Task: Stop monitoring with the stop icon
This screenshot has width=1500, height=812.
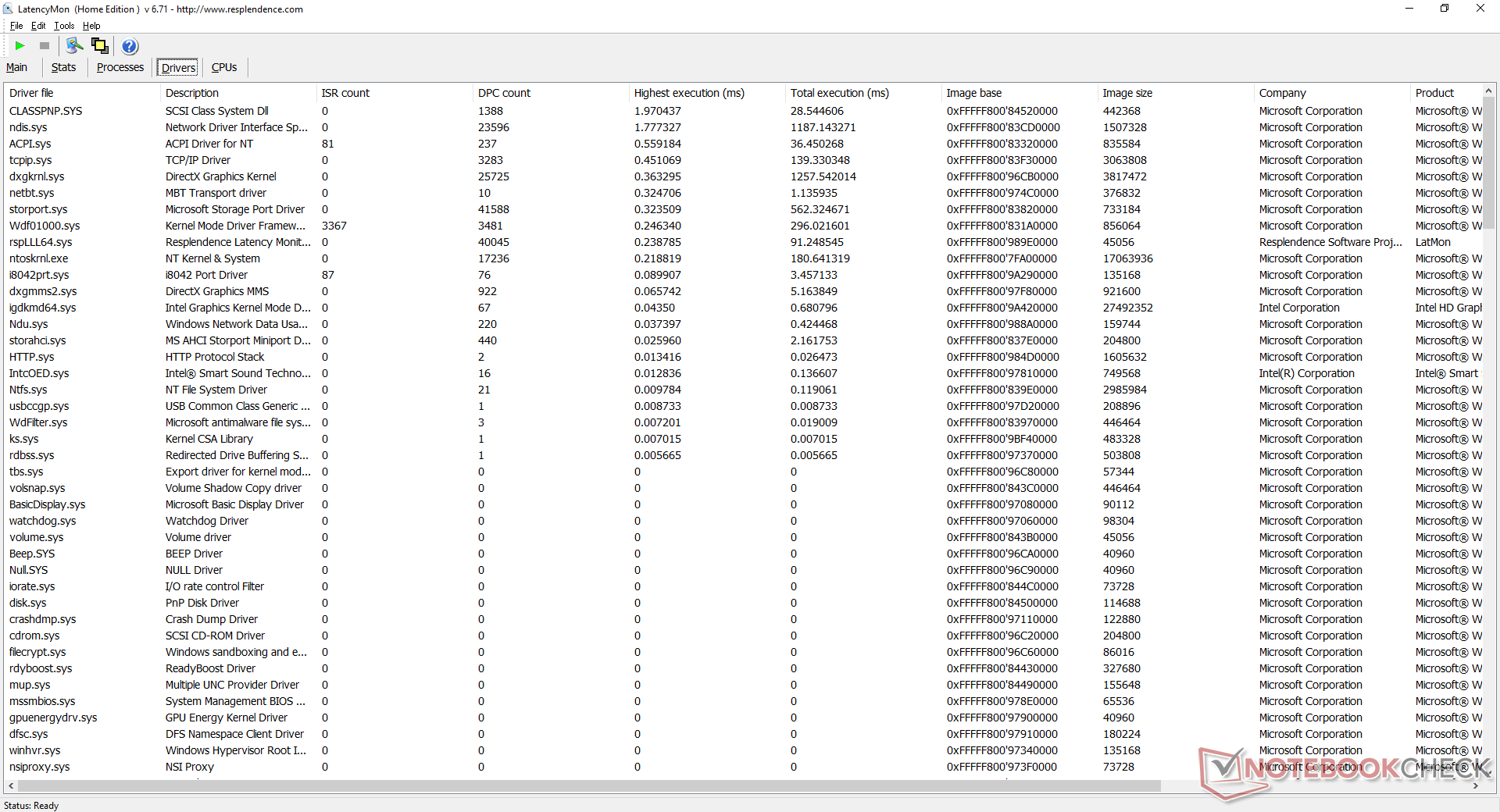Action: (45, 46)
